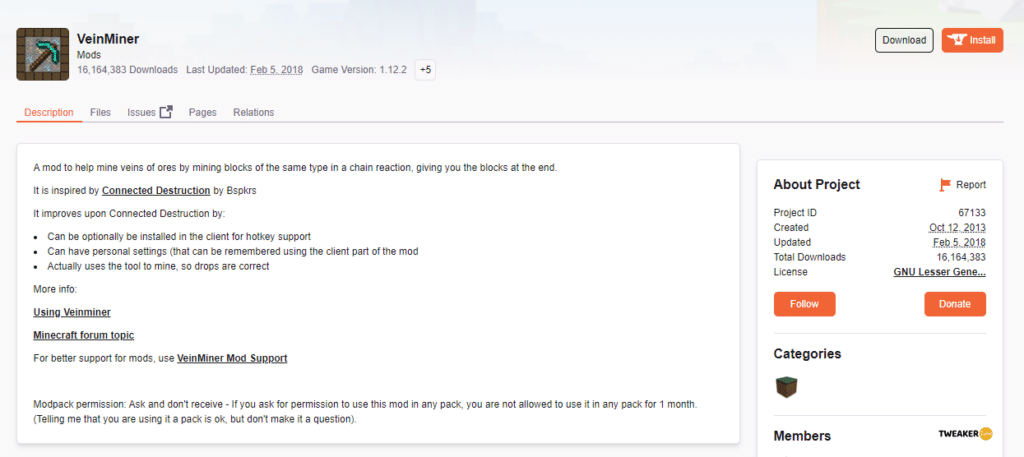The height and width of the screenshot is (457, 1024).
Task: Click the VeinMiner title heading
Action: [x=108, y=39]
